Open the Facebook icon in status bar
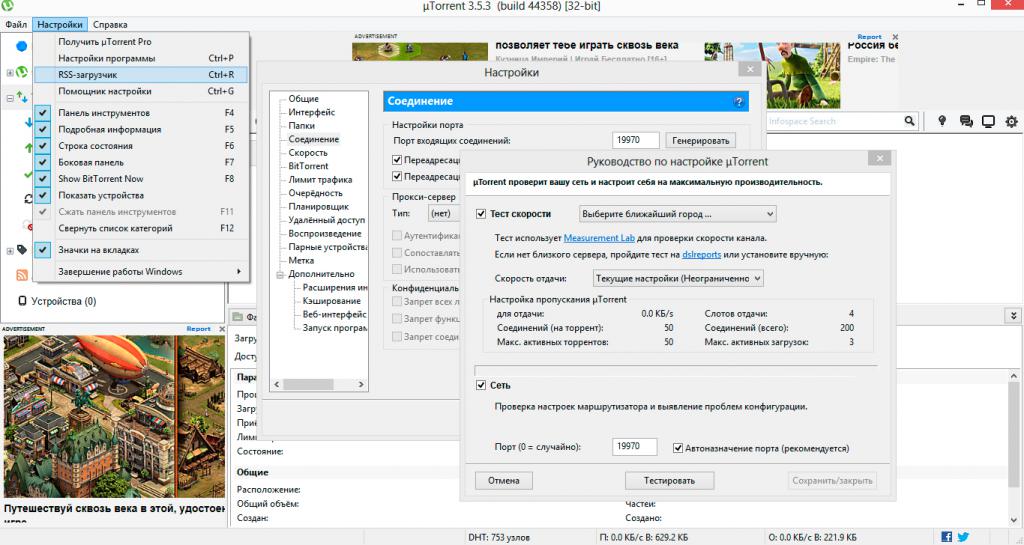The height and width of the screenshot is (545, 1024). tap(946, 537)
